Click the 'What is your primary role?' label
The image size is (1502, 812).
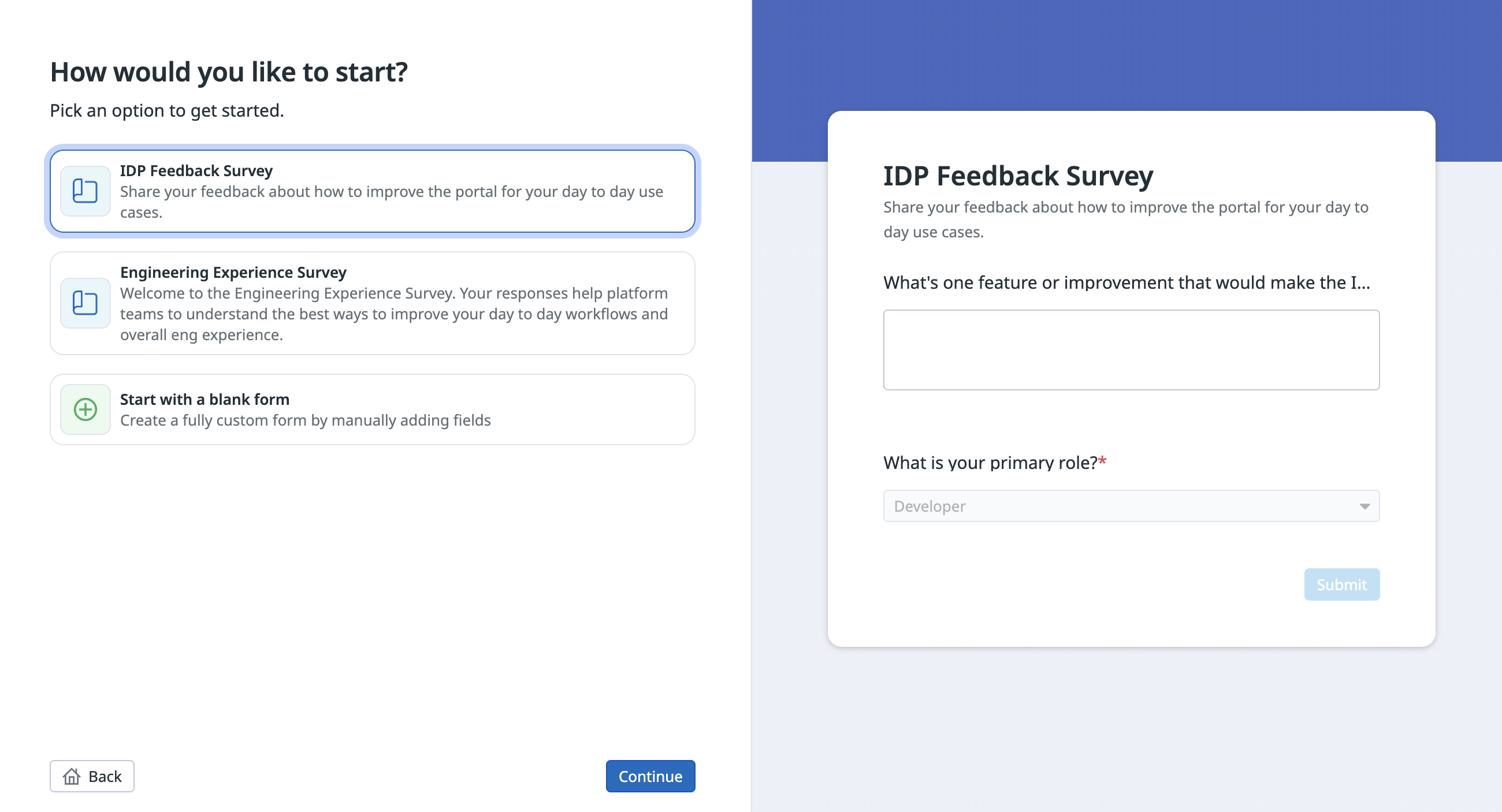point(990,463)
